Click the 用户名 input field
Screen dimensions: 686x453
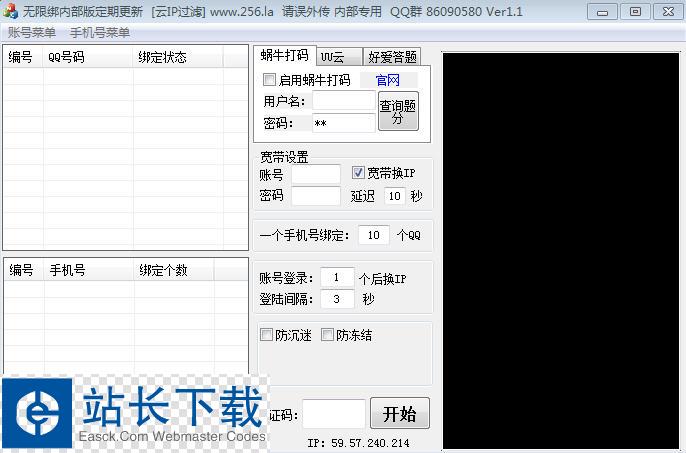[x=343, y=101]
